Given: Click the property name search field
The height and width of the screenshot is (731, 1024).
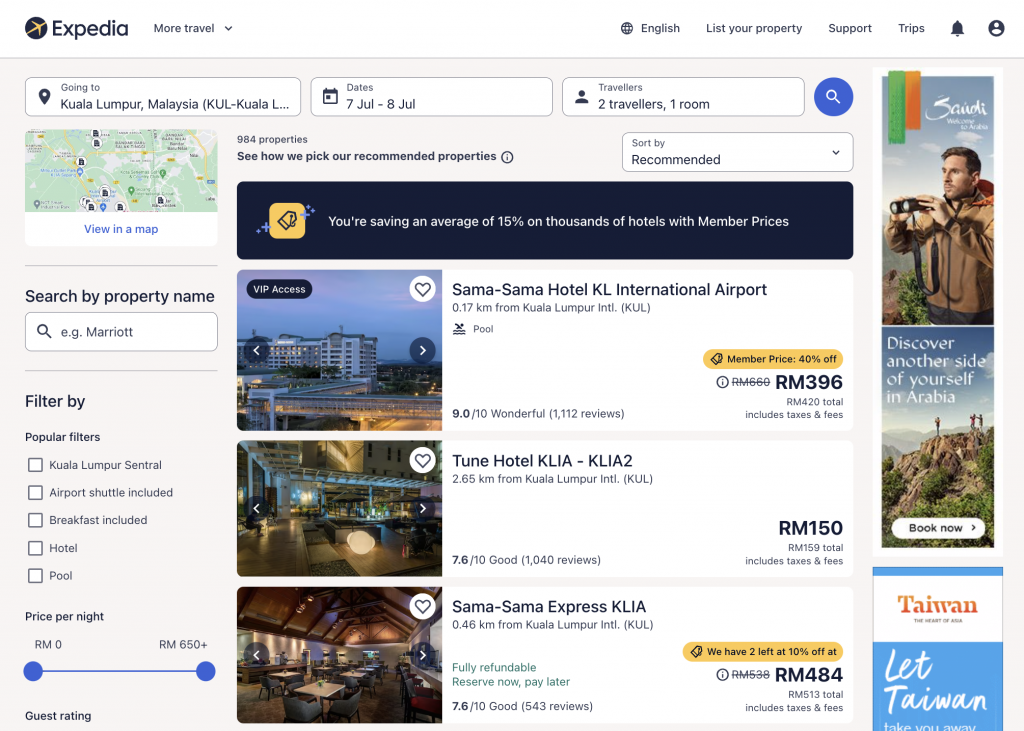Looking at the screenshot, I should (121, 331).
